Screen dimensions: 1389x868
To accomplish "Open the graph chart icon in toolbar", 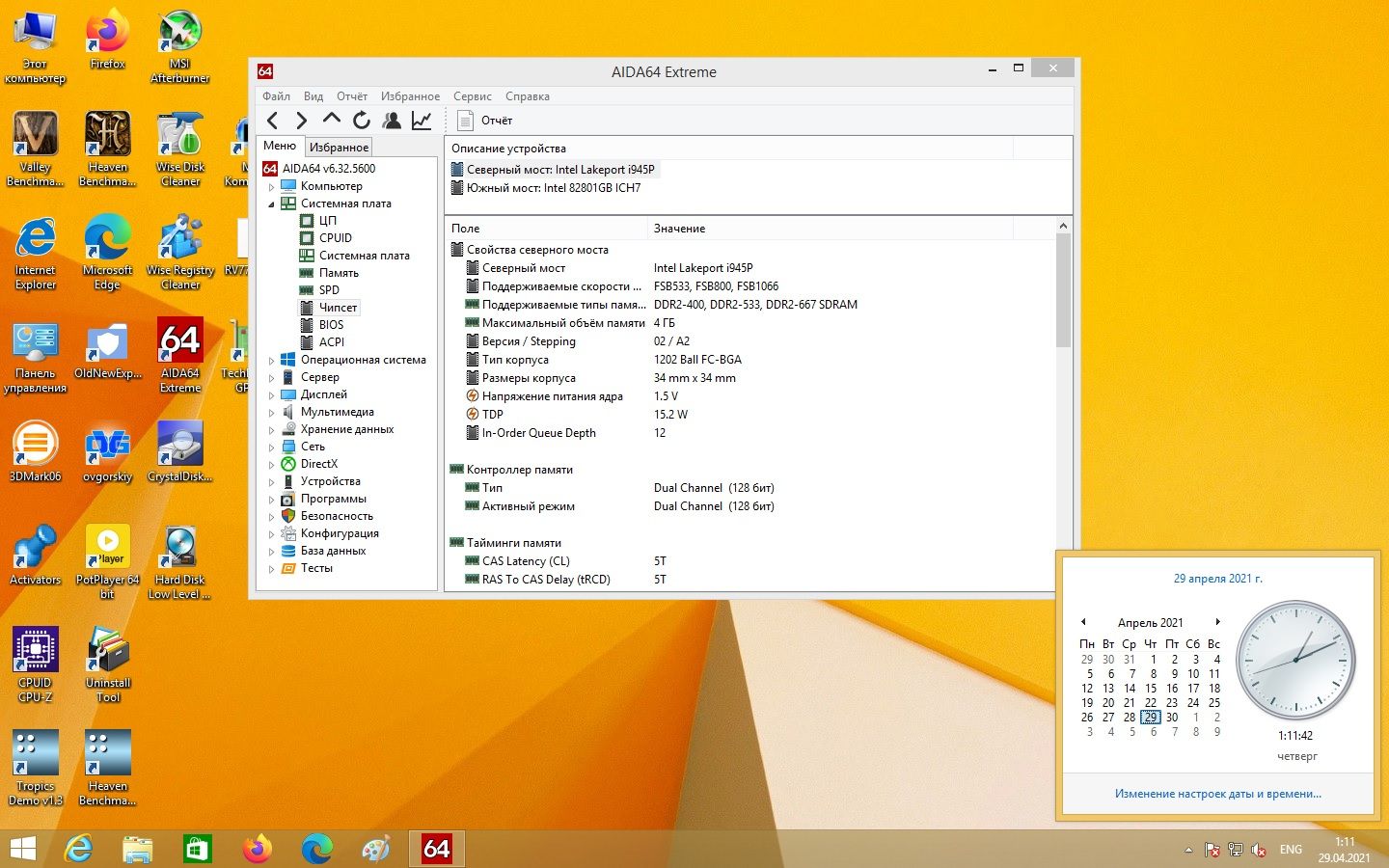I will 422,121.
